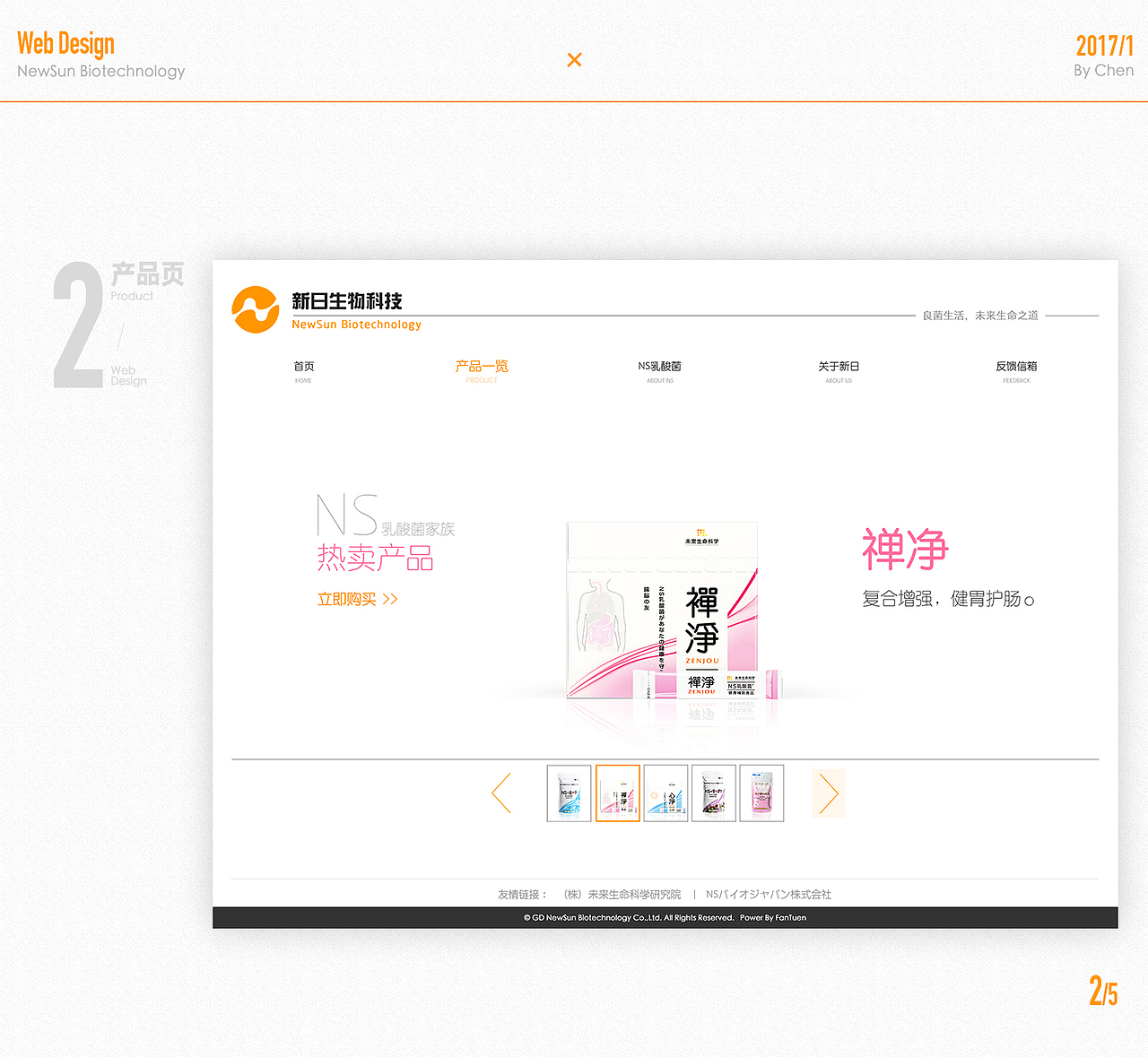Select the highlighted 禅净 product thumbnail
Viewport: 1148px width, 1057px height.
coord(618,793)
